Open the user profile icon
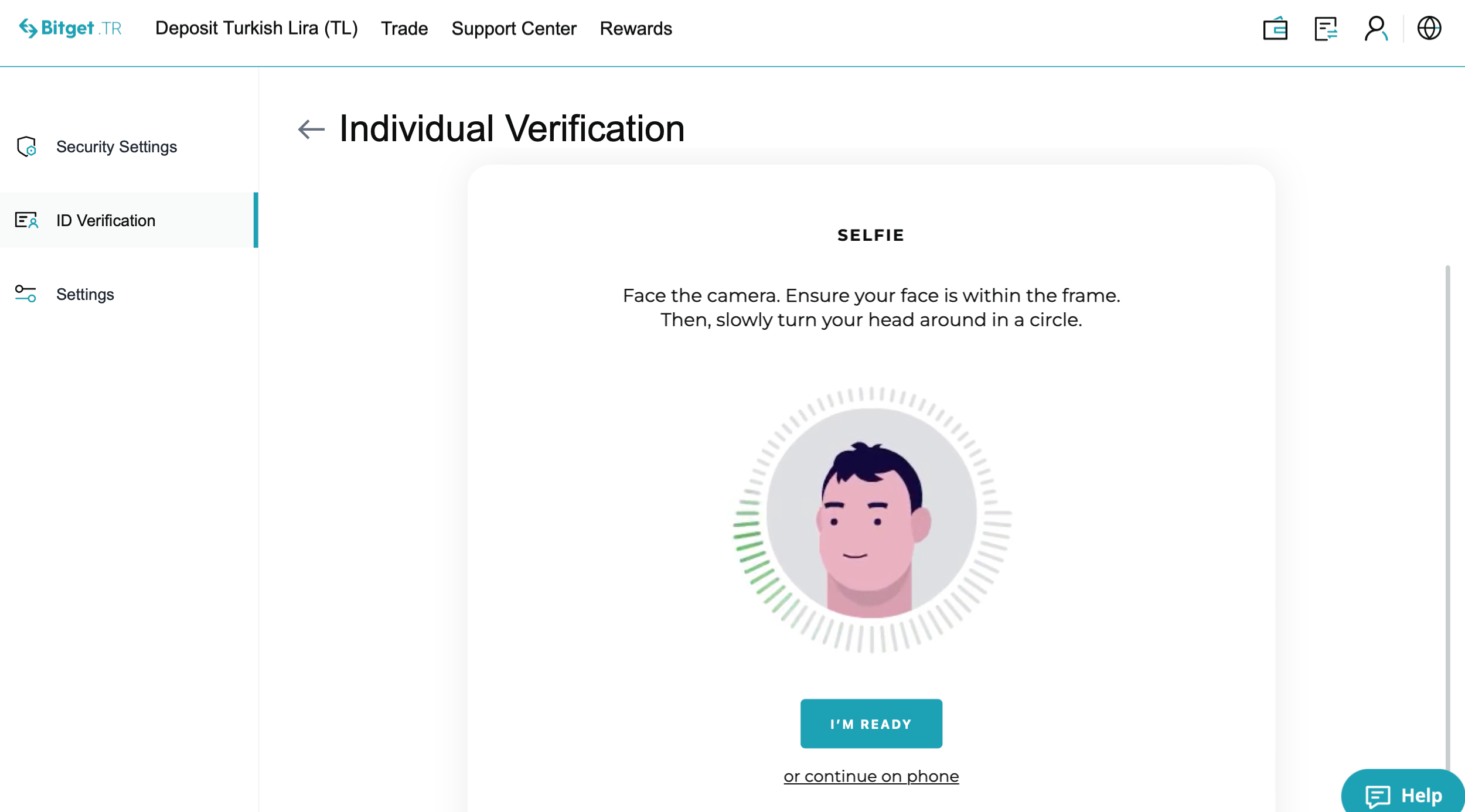The image size is (1465, 812). pyautogui.click(x=1376, y=28)
